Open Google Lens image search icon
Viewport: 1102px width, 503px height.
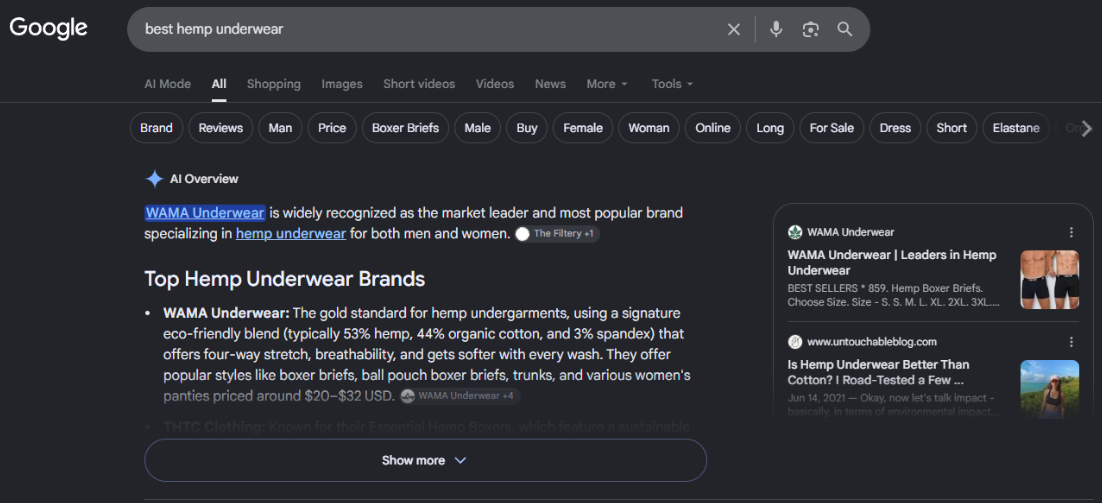point(810,30)
